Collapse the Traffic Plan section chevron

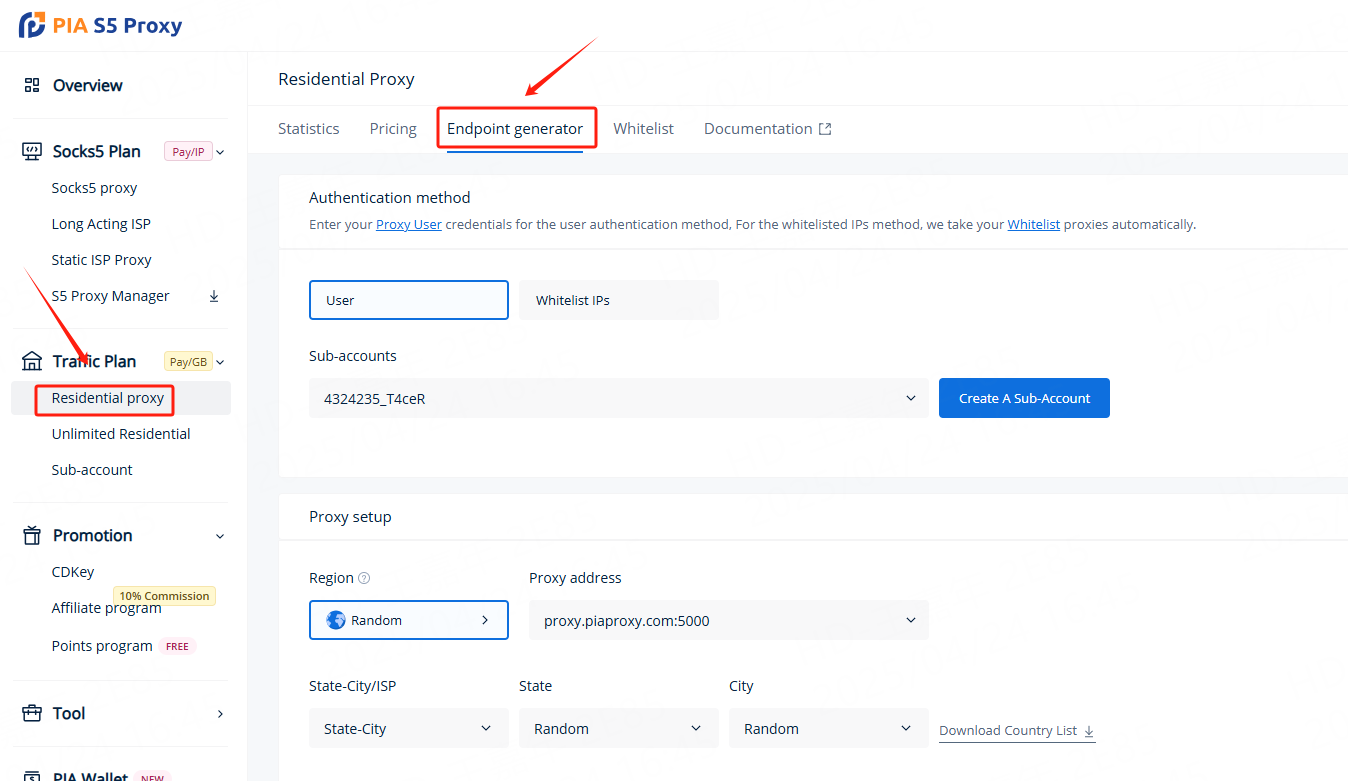(220, 362)
